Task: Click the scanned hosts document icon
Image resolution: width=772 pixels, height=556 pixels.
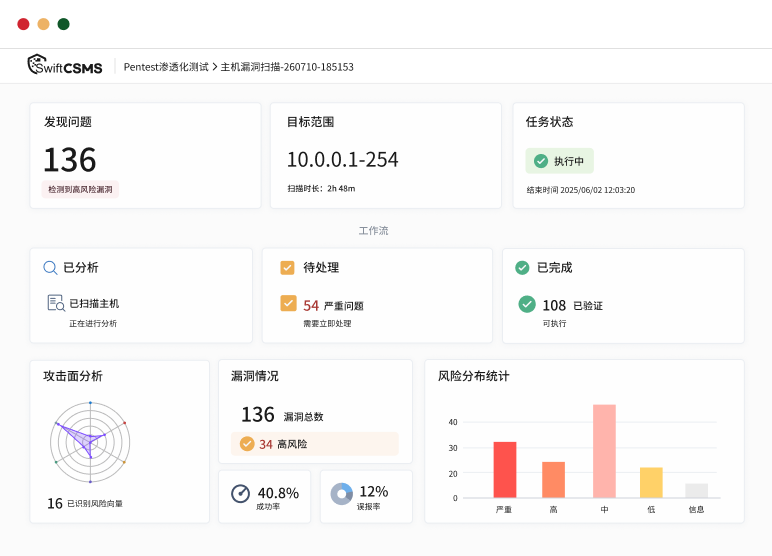Action: pos(56,303)
